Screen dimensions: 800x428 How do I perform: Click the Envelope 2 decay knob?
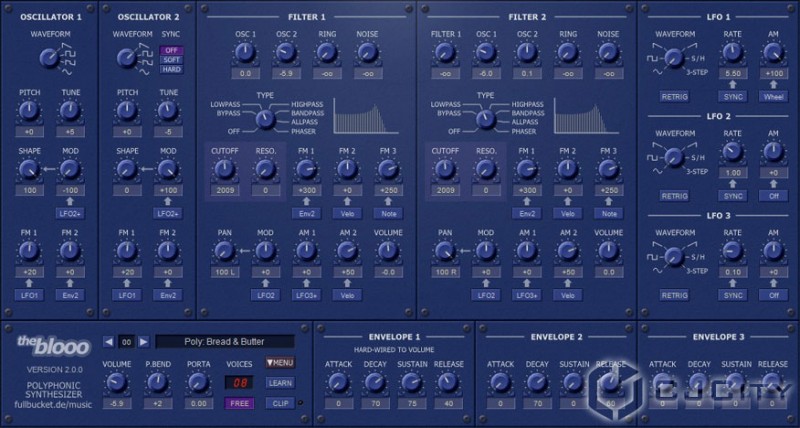click(536, 382)
